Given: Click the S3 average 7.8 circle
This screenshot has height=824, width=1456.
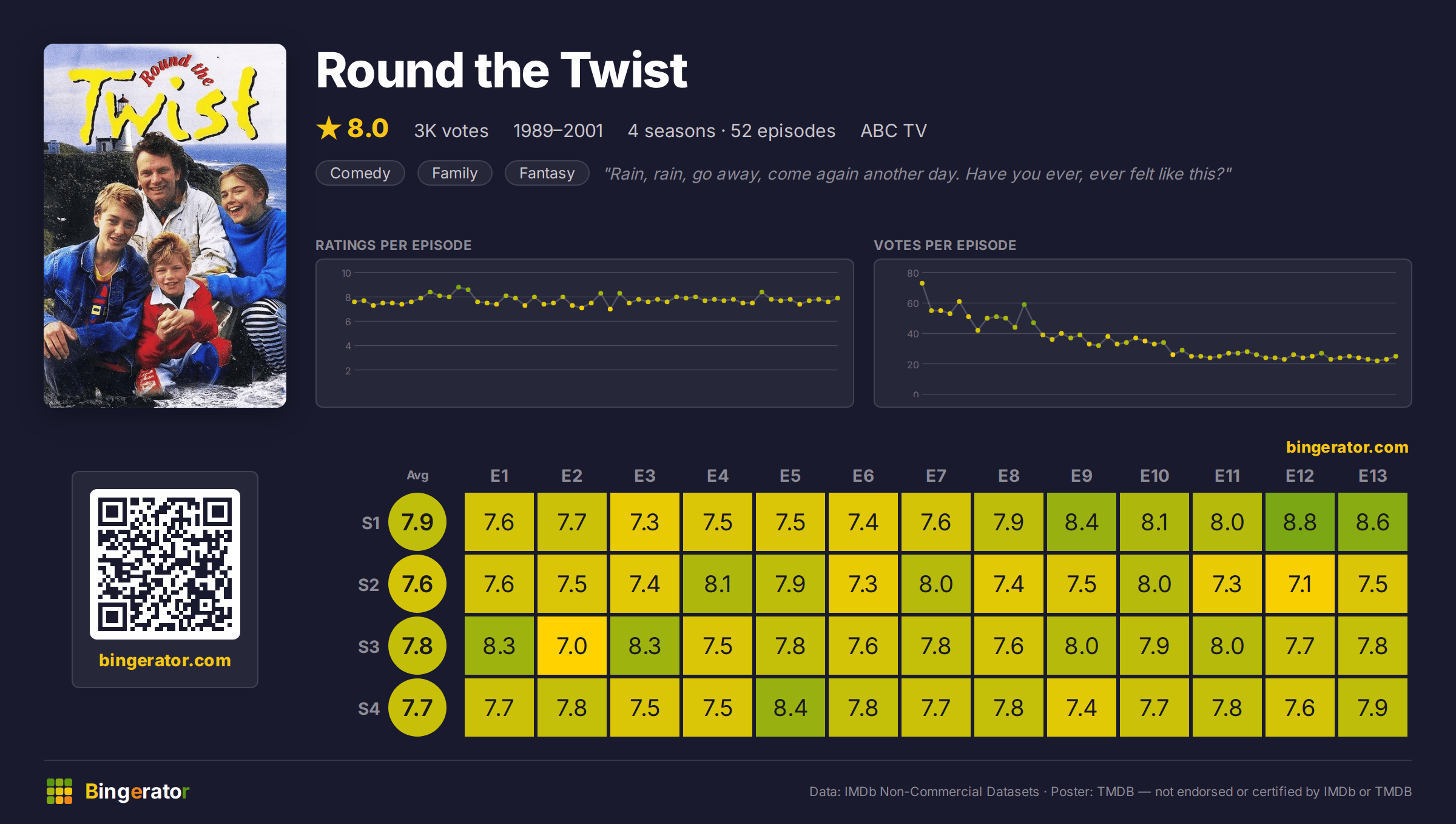Looking at the screenshot, I should [417, 646].
